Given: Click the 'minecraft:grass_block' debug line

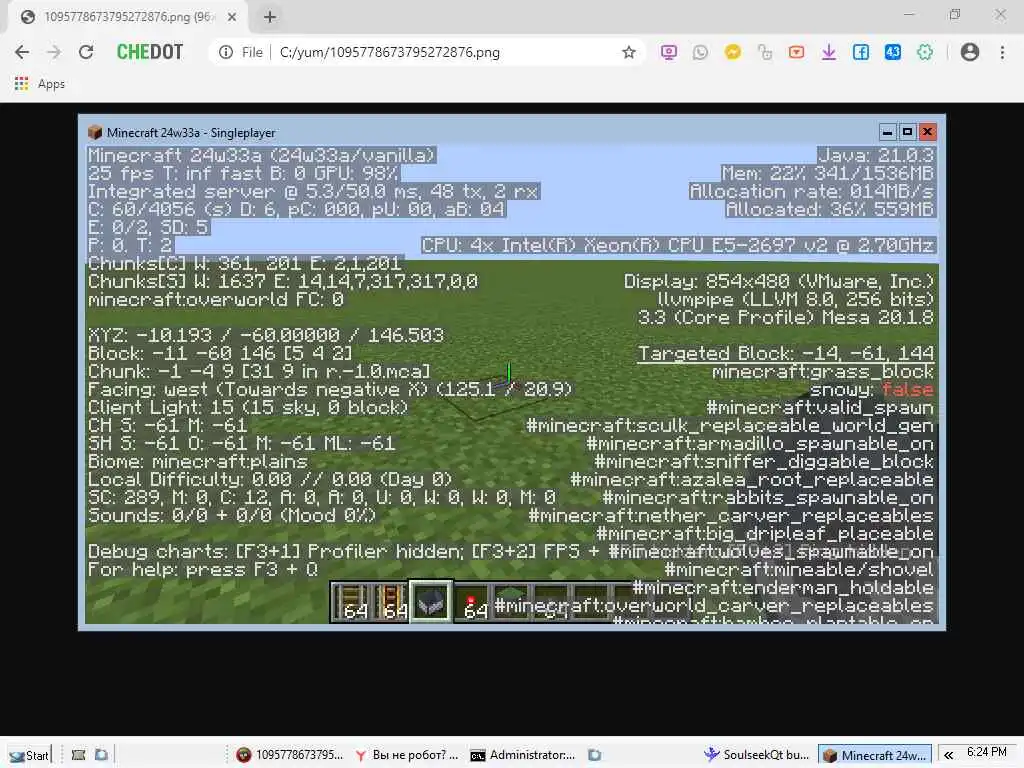Looking at the screenshot, I should point(823,372).
